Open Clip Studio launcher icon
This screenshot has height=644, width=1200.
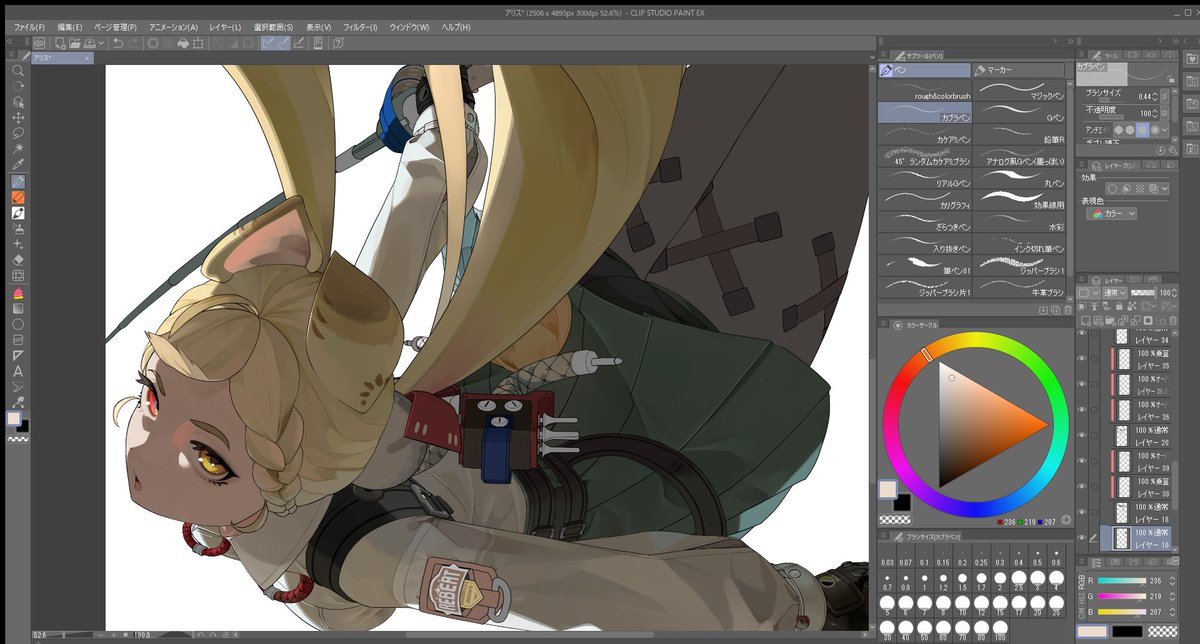coord(39,43)
